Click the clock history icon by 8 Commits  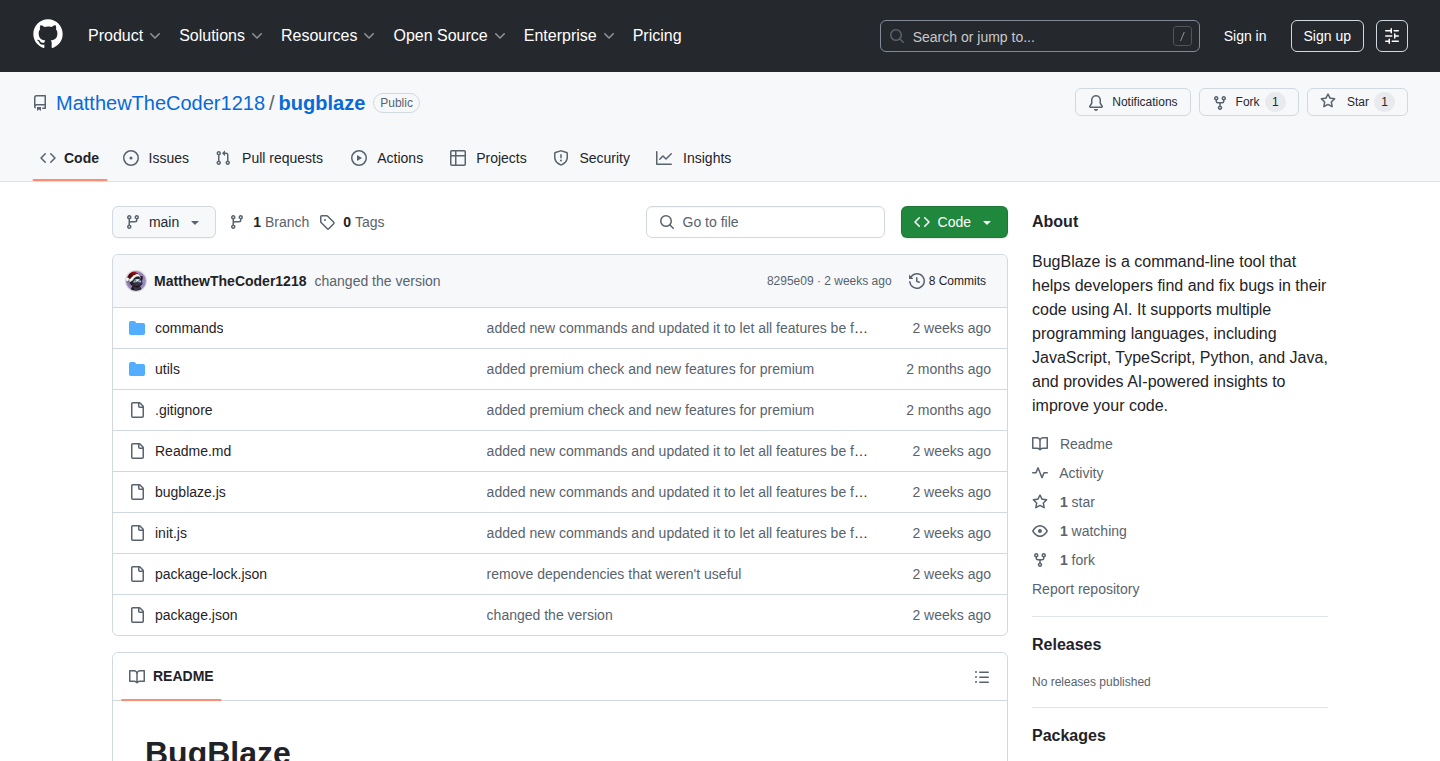pyautogui.click(x=916, y=281)
